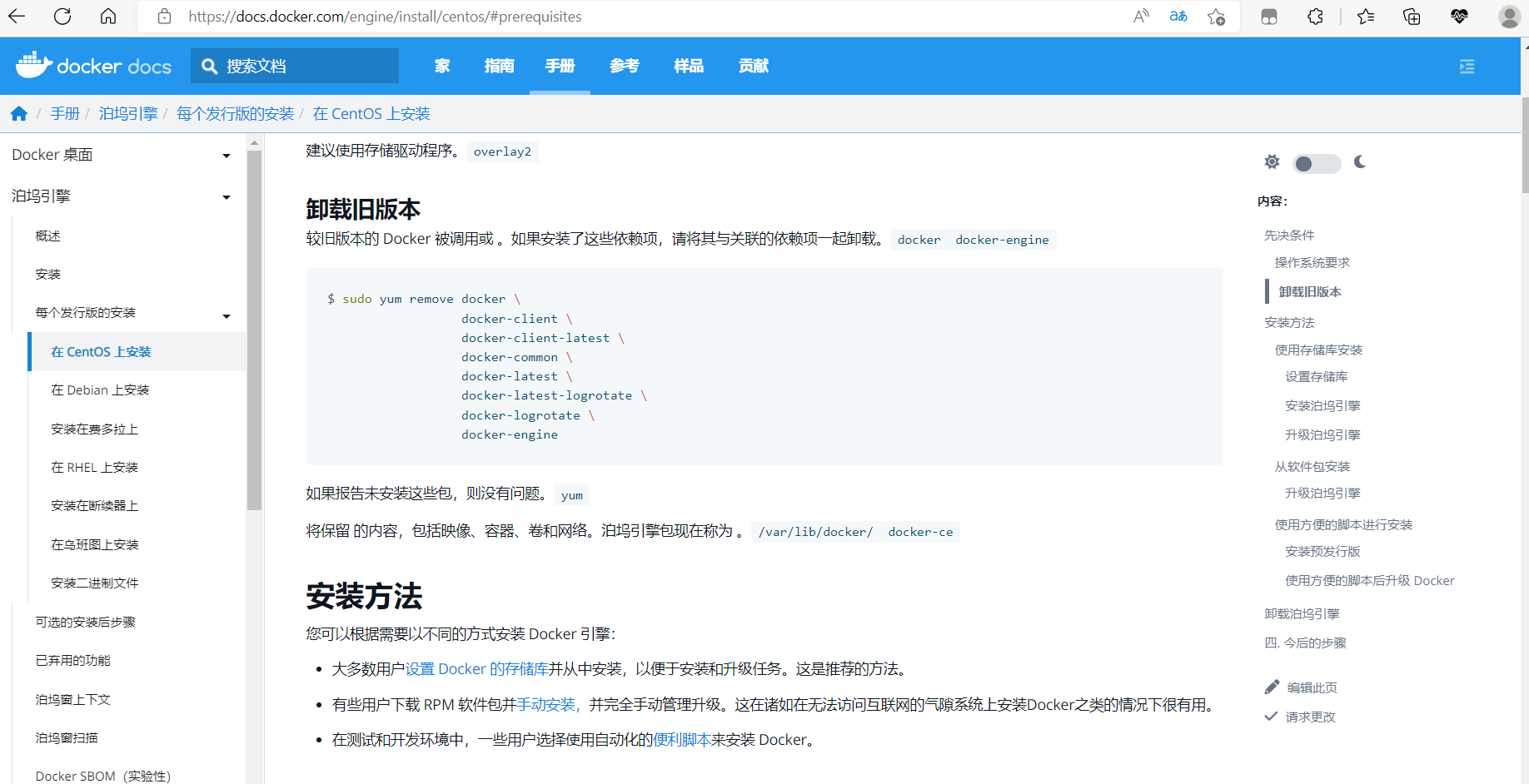1529x784 pixels.
Task: Open the 贡献 navigation tab
Action: tap(754, 66)
